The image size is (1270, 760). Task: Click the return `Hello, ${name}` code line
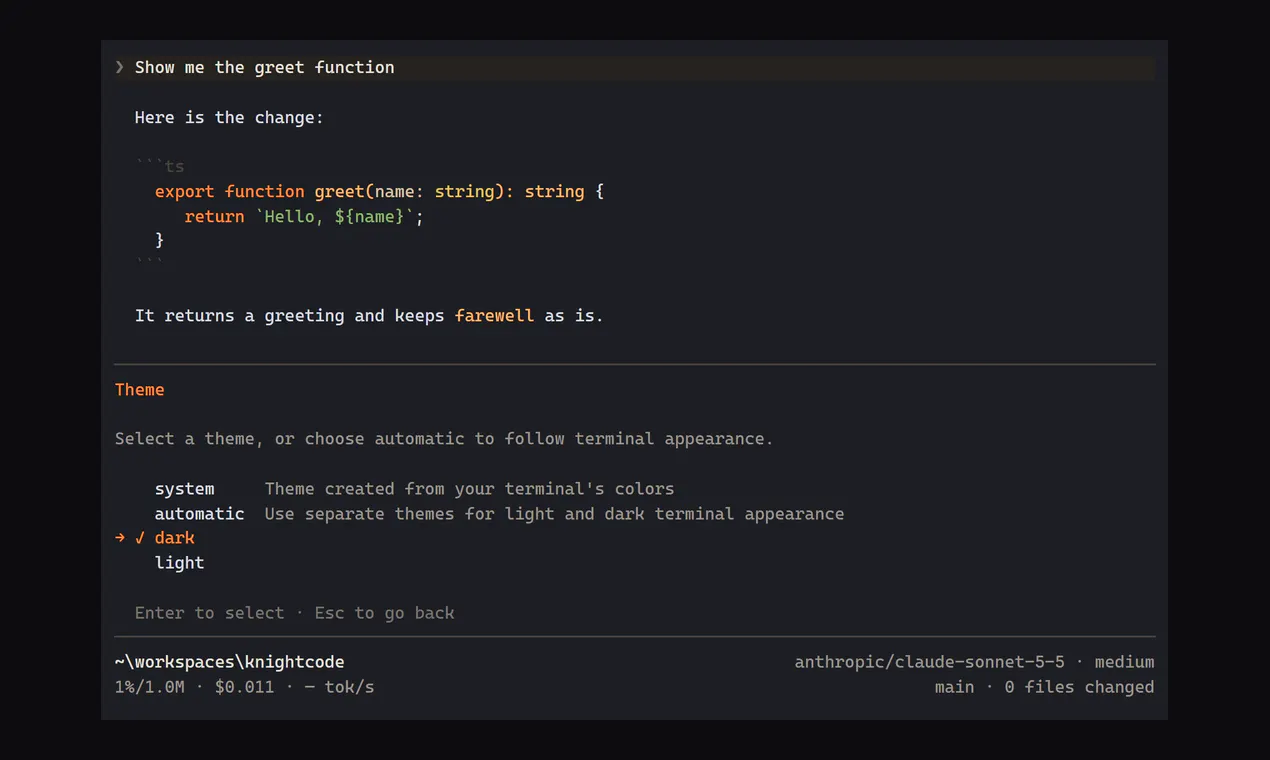304,217
